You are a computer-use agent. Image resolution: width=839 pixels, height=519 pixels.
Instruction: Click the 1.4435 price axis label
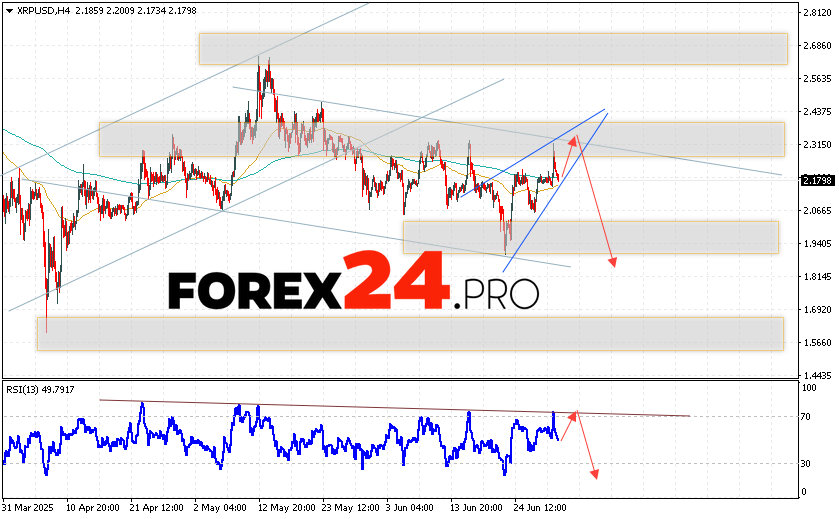pyautogui.click(x=817, y=375)
